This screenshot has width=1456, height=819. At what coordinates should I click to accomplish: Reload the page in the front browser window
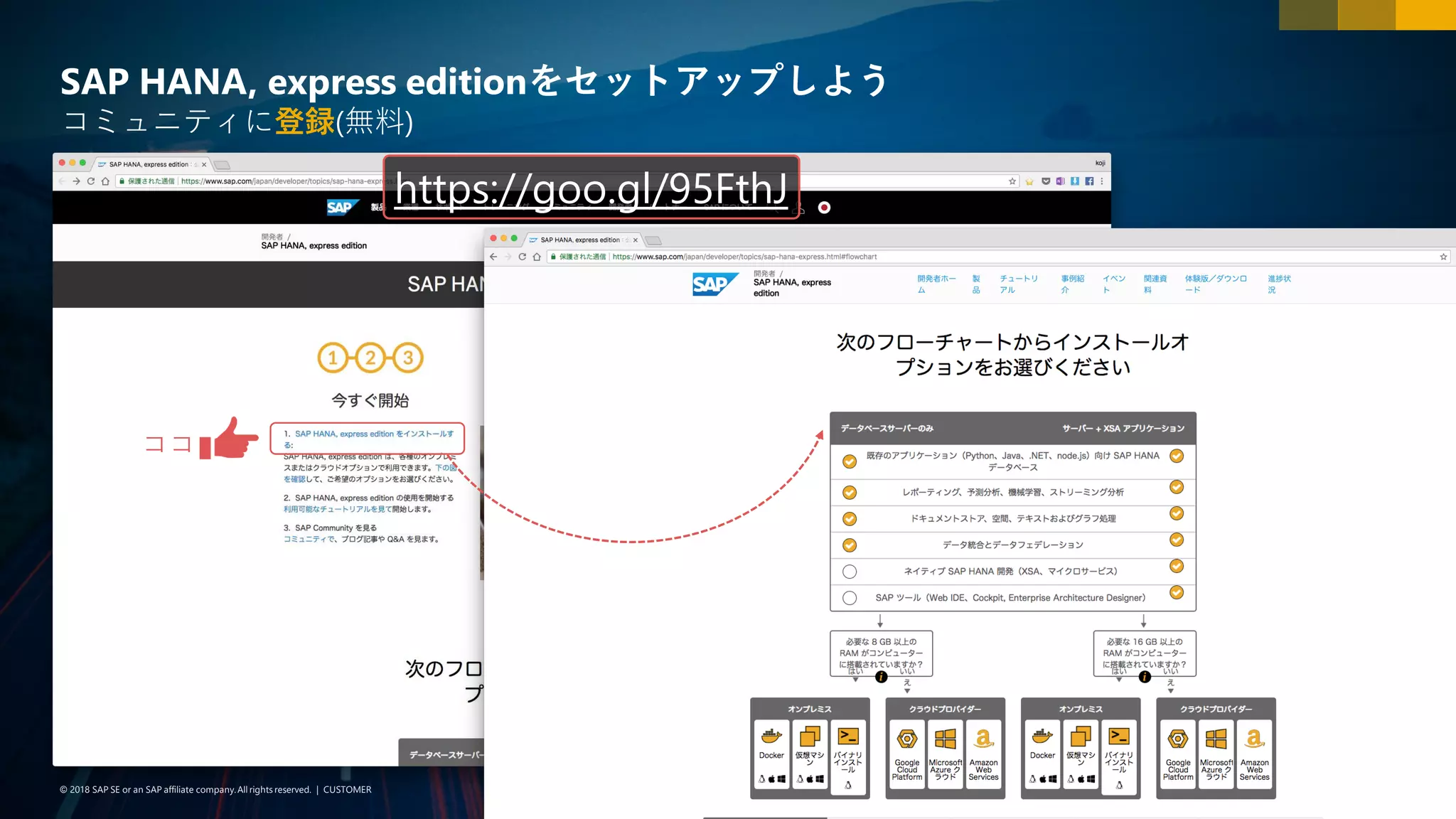(522, 257)
